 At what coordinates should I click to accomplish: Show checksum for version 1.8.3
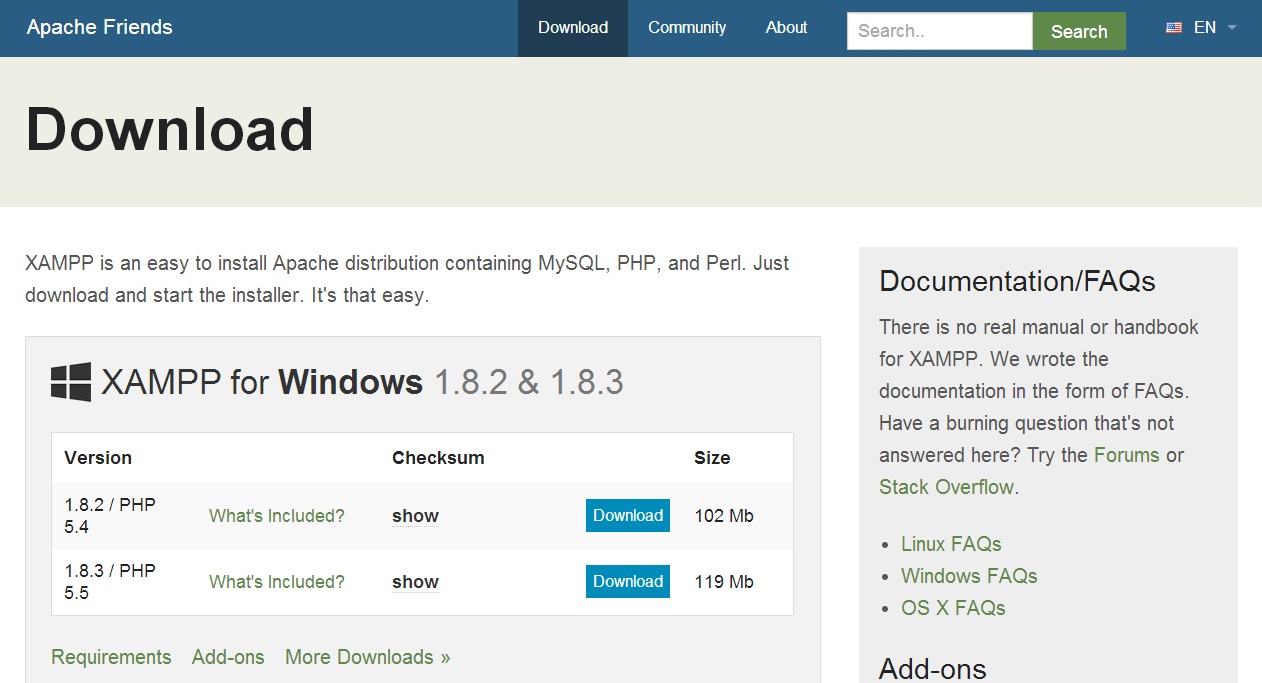(415, 582)
